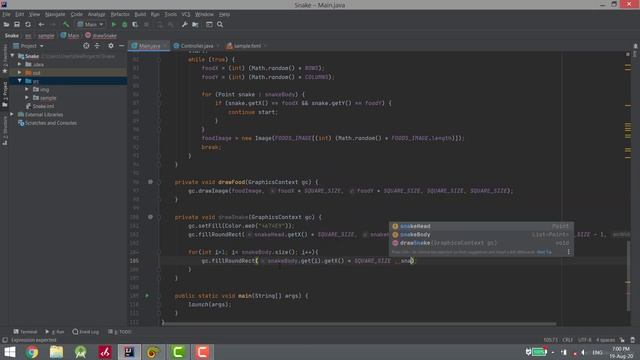This screenshot has height=360, width=640.
Task: Click the wrench Settings icon in toolbar
Action: click(x=184, y=24)
